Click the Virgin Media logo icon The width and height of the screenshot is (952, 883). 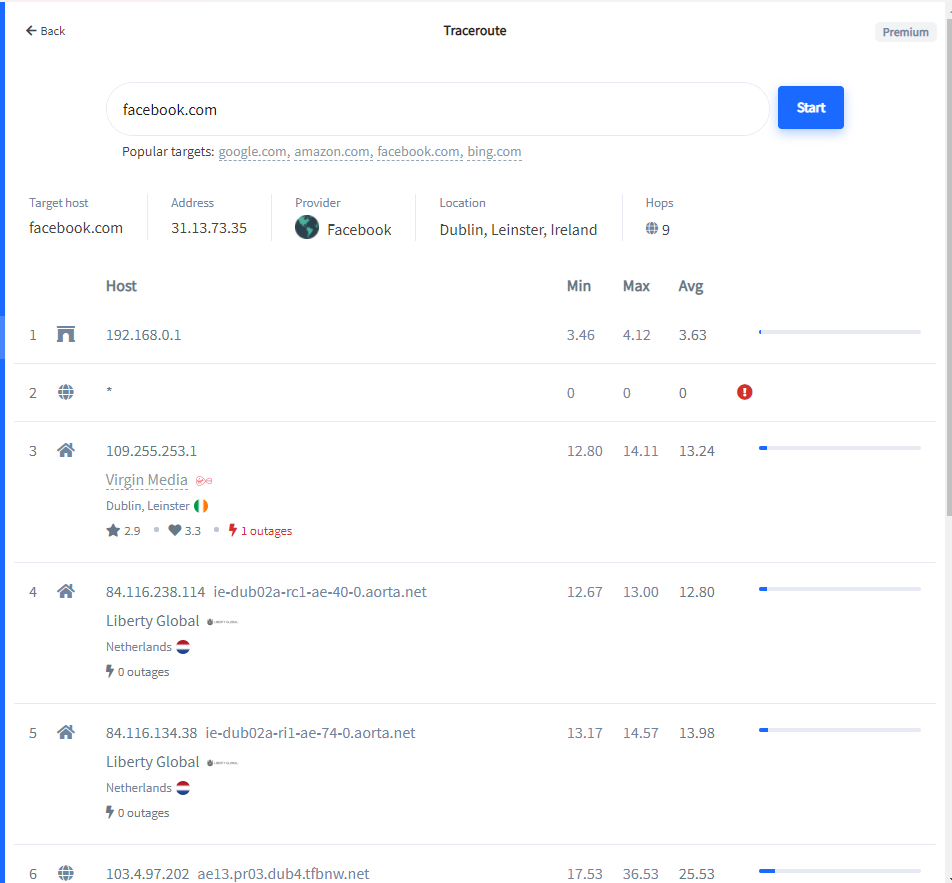point(204,481)
